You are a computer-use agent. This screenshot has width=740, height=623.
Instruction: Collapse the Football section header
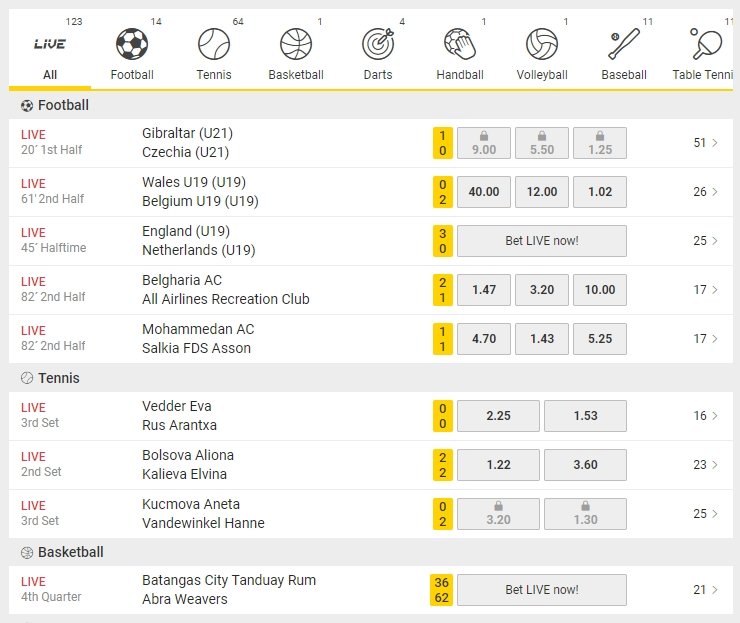64,105
